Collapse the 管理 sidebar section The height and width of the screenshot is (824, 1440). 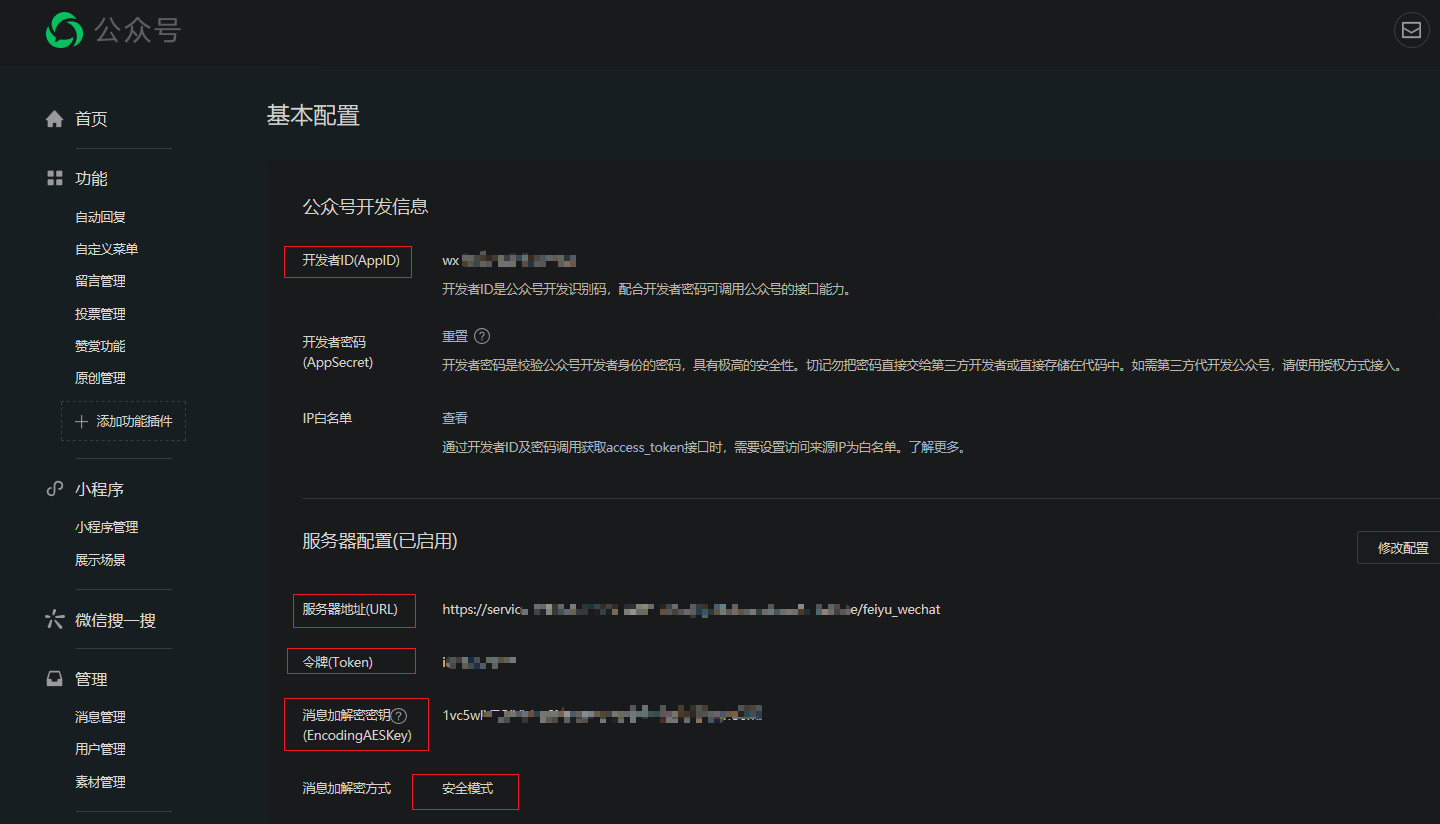tap(90, 678)
